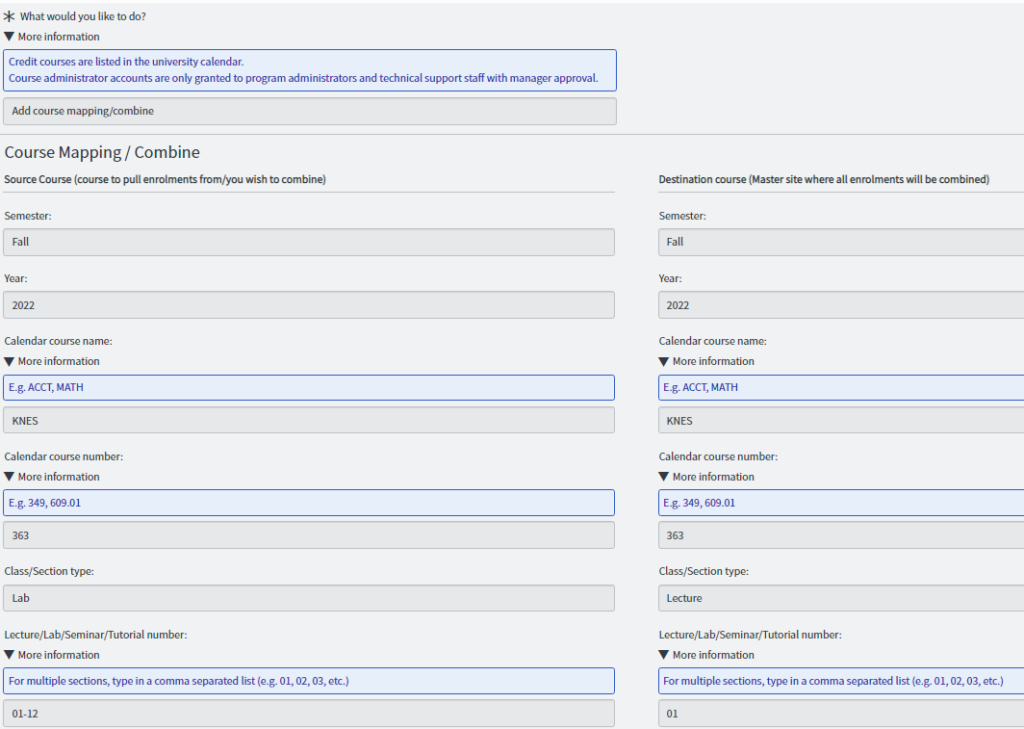The height and width of the screenshot is (729, 1024).
Task: Select the source course Year field
Action: (x=309, y=305)
